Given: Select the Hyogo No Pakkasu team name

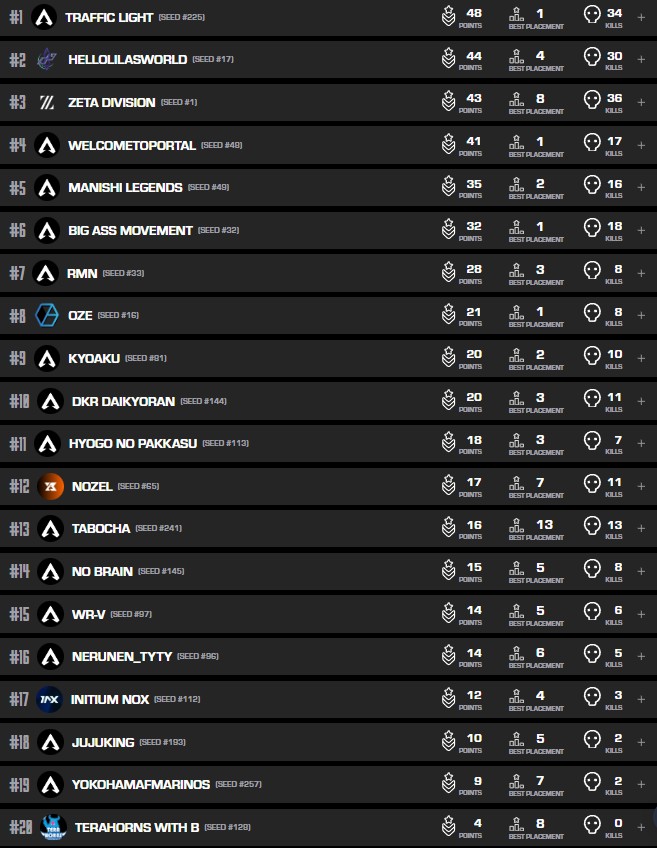Looking at the screenshot, I should coord(132,443).
